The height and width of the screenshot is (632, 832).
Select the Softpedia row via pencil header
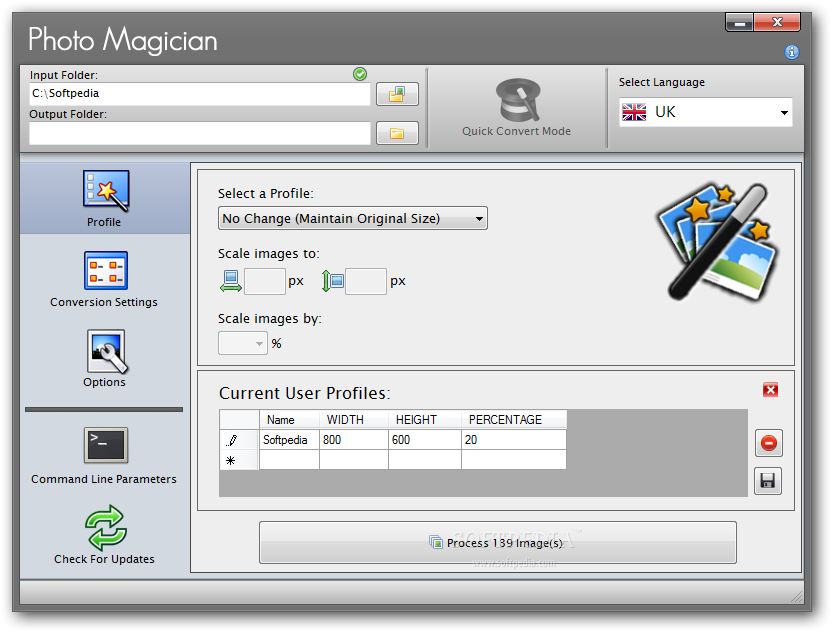click(x=239, y=440)
